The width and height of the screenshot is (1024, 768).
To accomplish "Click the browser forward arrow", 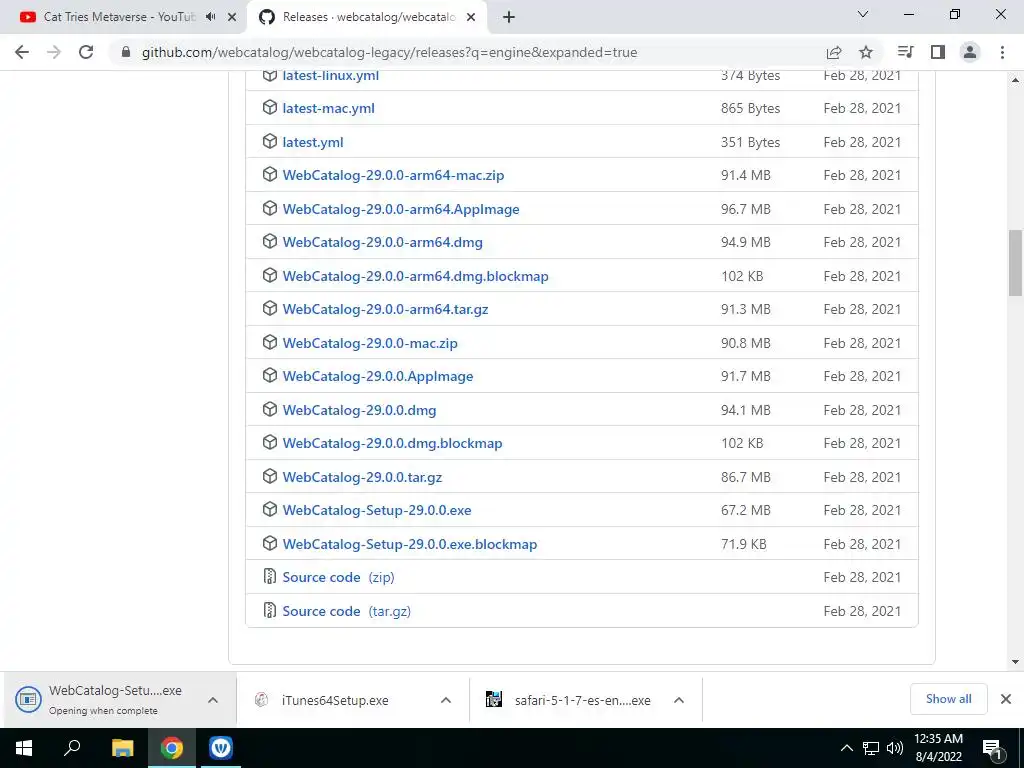I will pyautogui.click(x=54, y=52).
